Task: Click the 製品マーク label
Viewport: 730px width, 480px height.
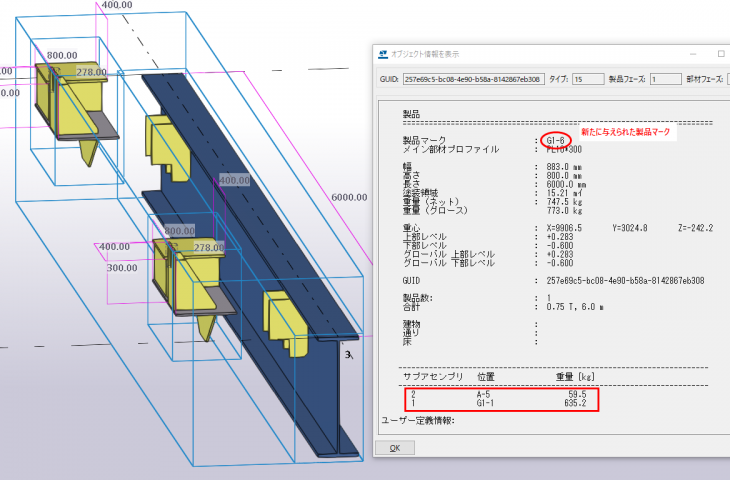Action: tap(424, 140)
